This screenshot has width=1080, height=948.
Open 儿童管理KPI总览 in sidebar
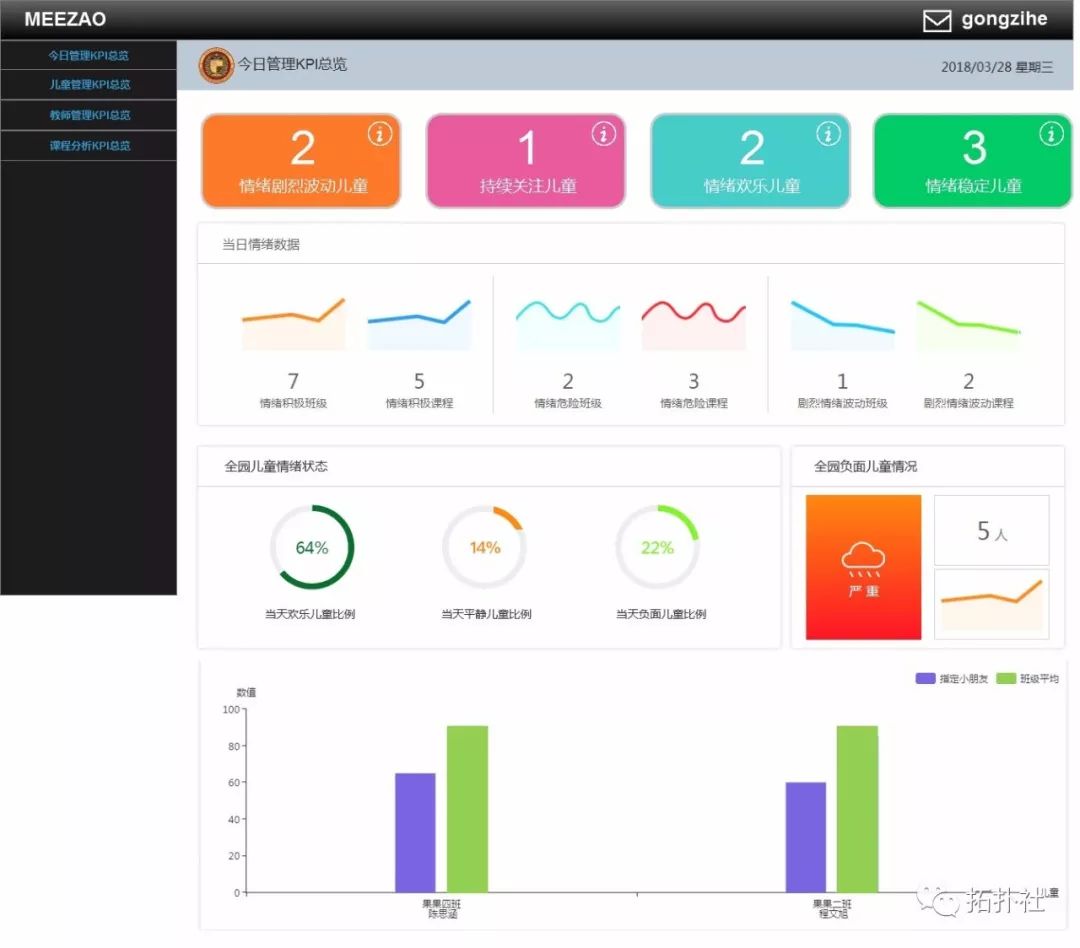pos(90,85)
